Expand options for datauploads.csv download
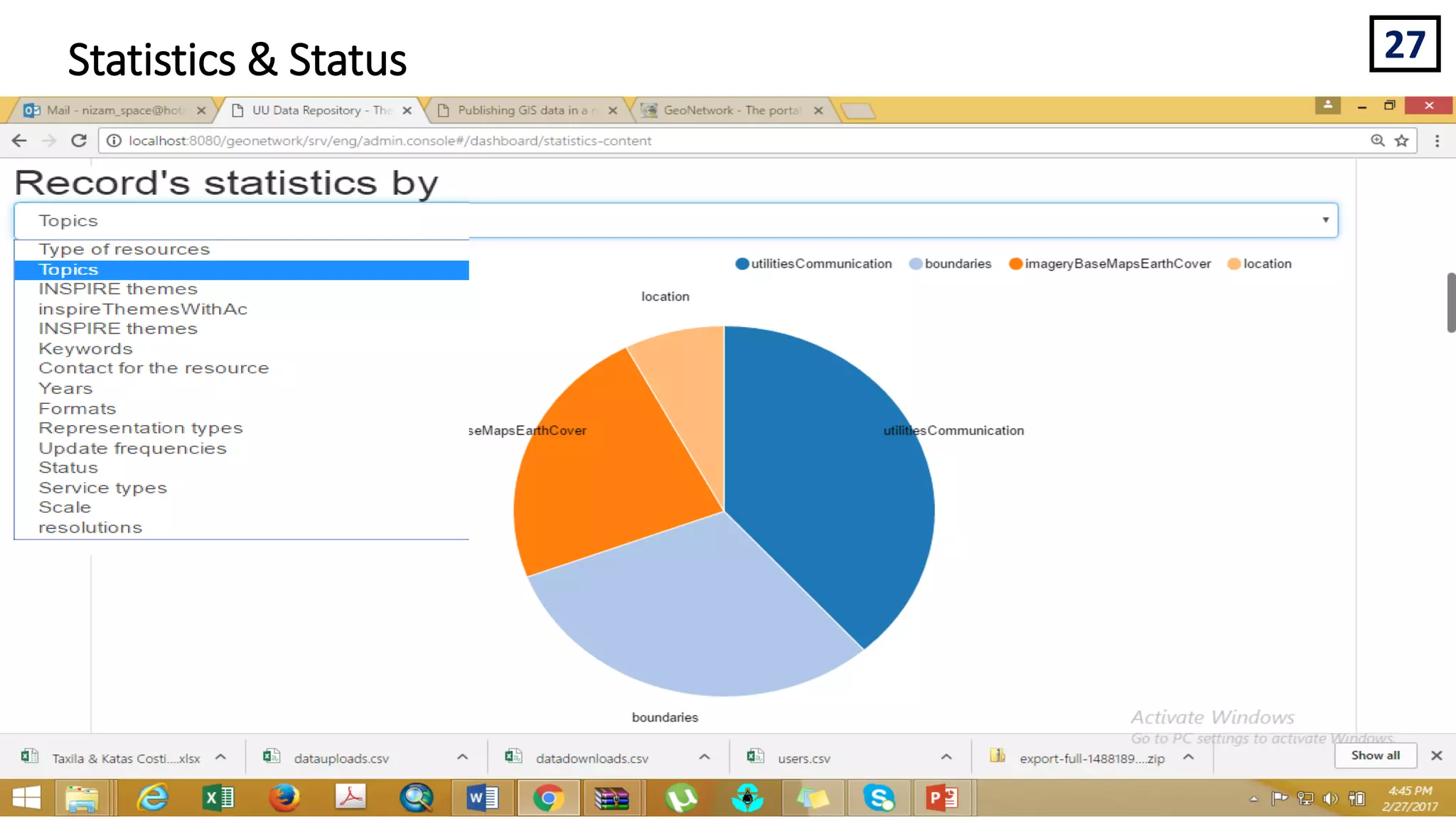Screen dimensions: 1456x819 click(x=462, y=757)
